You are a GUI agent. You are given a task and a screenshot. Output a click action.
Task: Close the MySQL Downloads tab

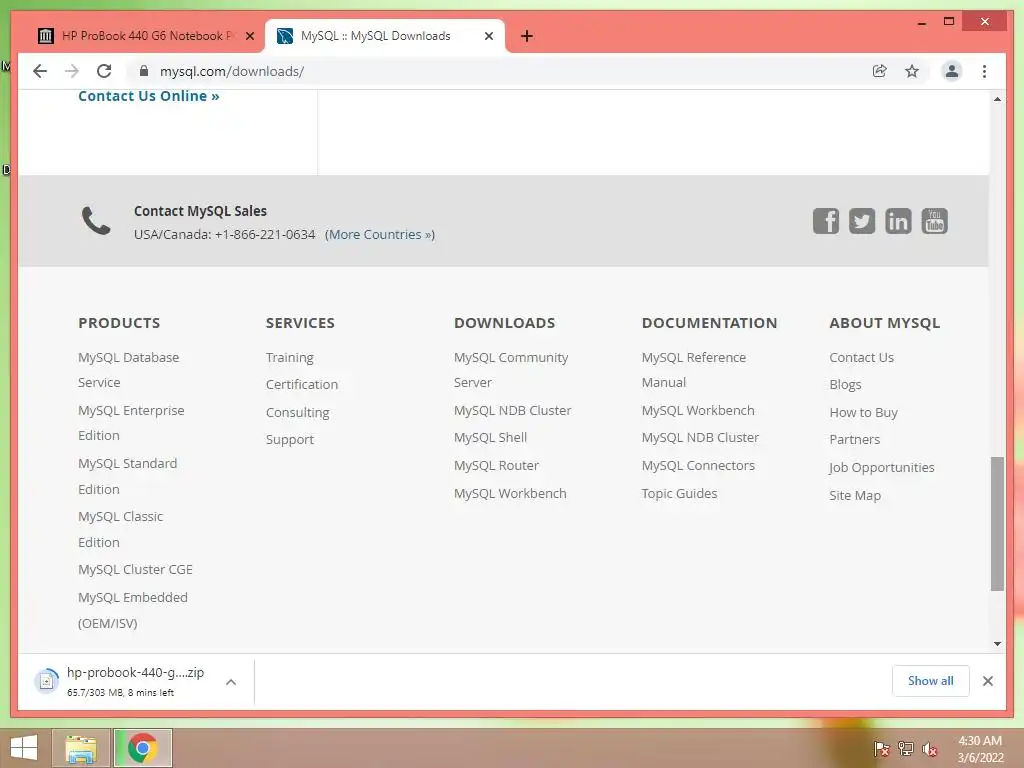tap(488, 36)
